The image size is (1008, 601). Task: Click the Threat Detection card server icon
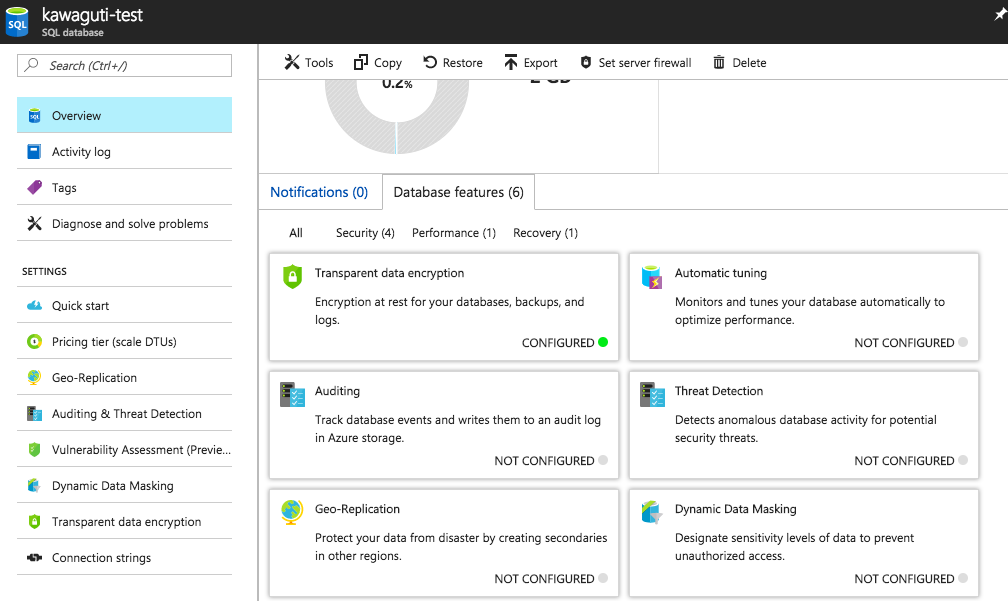[652, 395]
